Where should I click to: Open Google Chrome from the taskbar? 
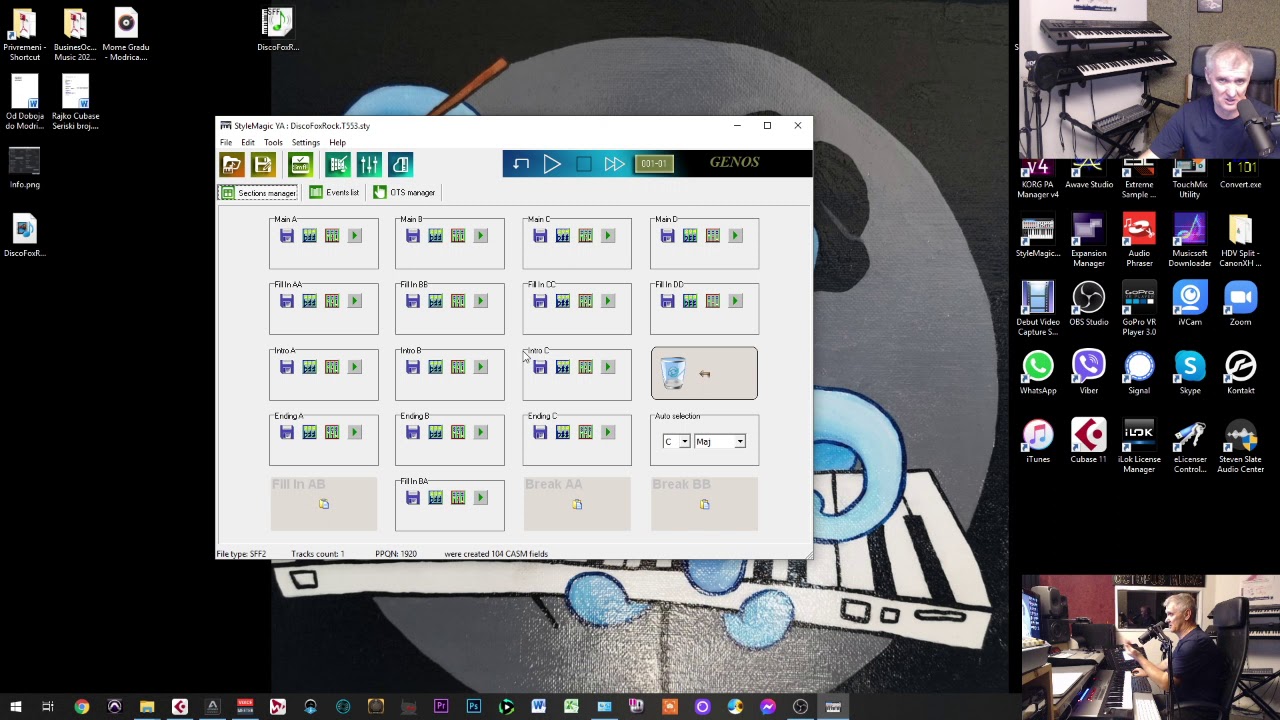tap(82, 707)
